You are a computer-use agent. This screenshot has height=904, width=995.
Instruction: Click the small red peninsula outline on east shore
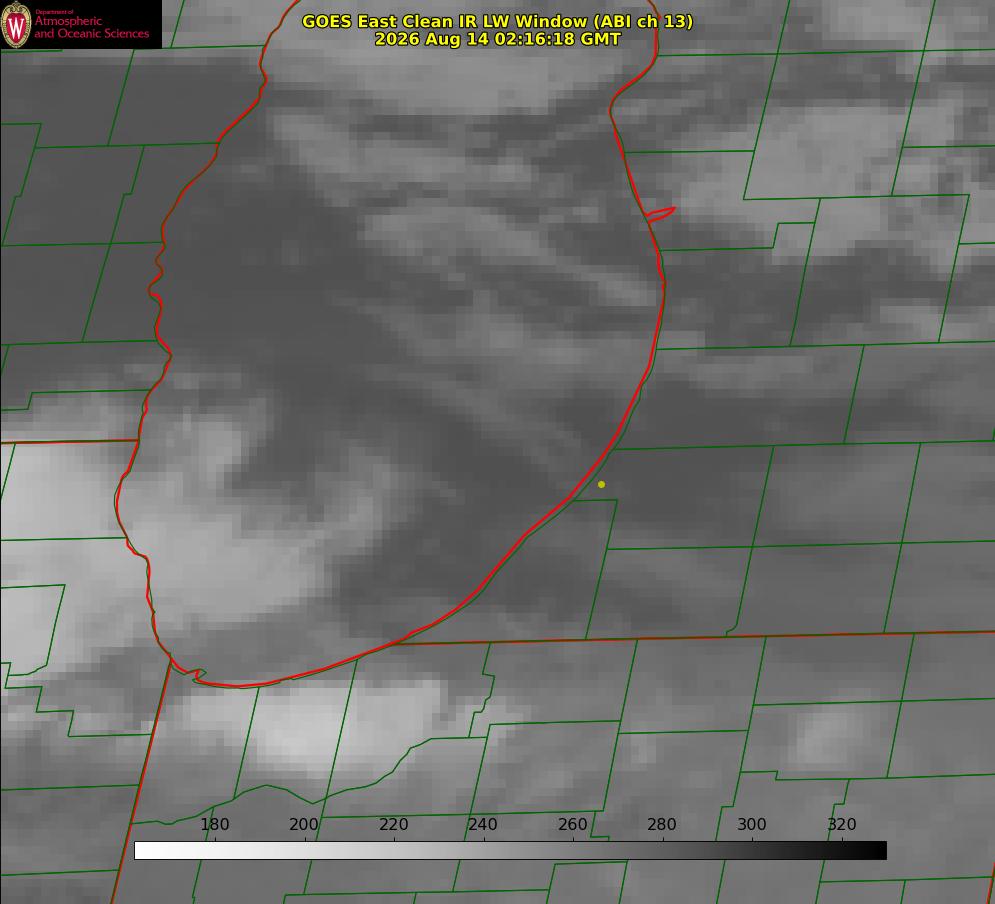[x=660, y=214]
